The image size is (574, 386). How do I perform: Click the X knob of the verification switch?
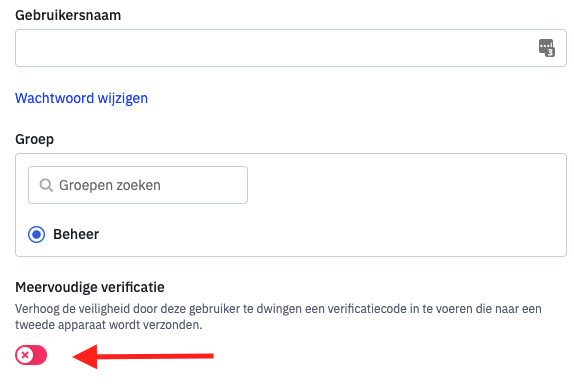(25, 355)
